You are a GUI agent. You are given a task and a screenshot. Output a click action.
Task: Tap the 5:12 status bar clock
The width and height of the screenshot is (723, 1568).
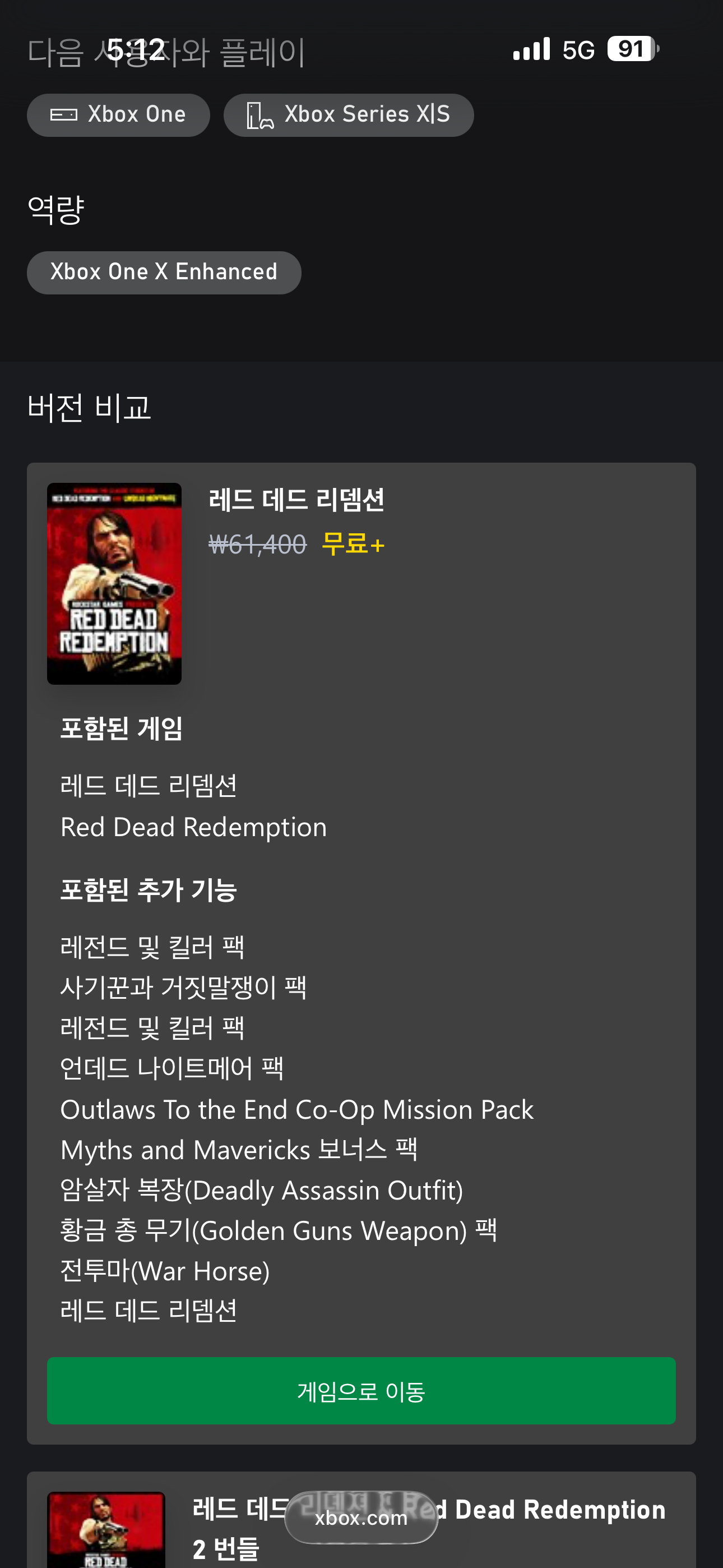136,49
